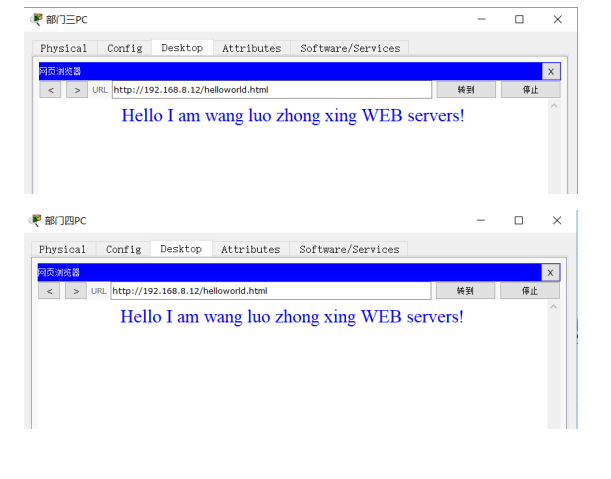Open the Config tab in 部门四PC window

tap(124, 249)
